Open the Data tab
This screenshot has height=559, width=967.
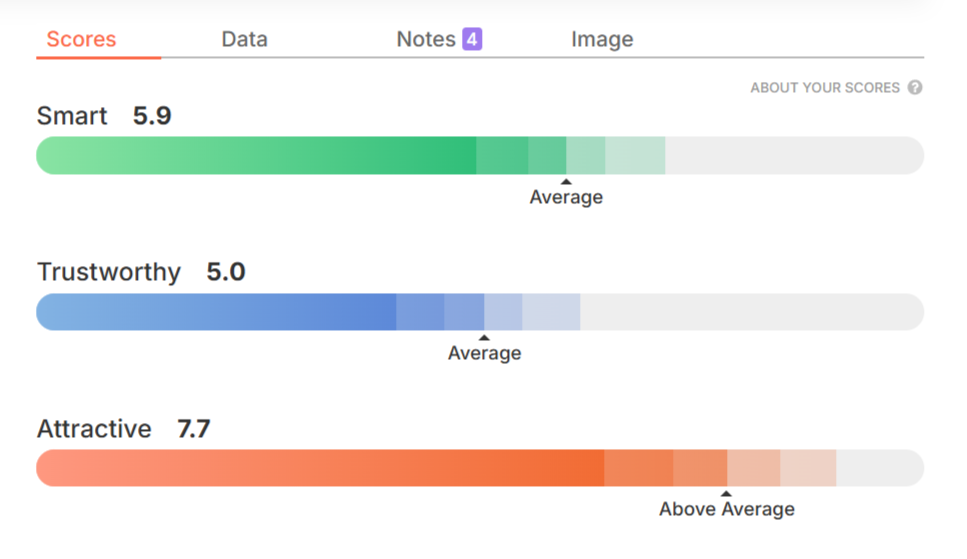pos(244,40)
